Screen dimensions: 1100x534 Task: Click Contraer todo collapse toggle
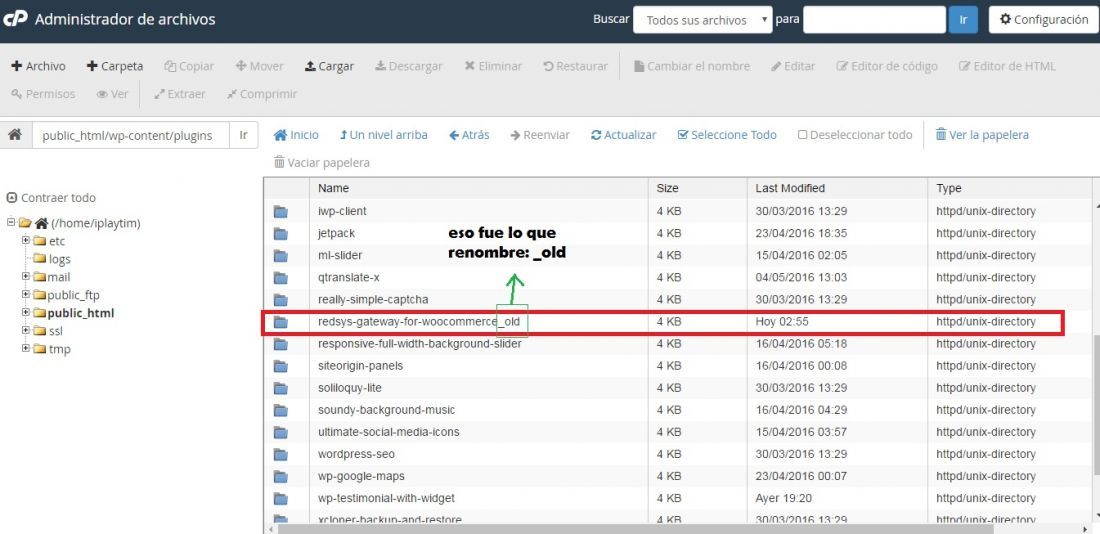(51, 198)
